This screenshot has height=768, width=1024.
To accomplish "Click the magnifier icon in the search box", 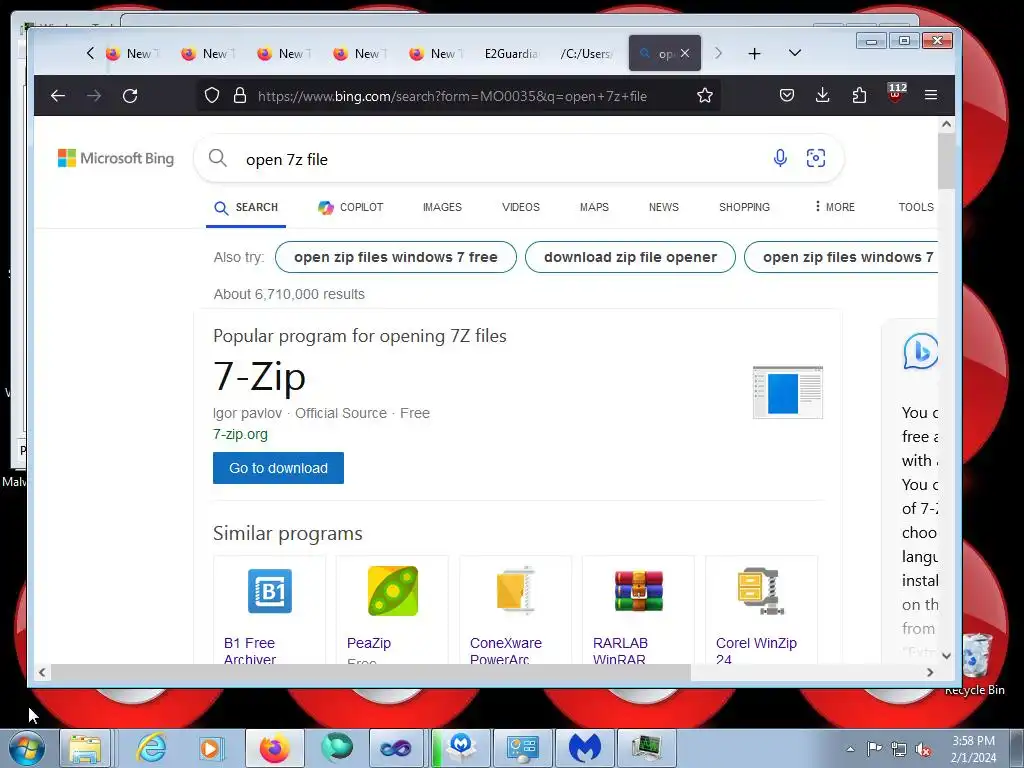I will (217, 158).
